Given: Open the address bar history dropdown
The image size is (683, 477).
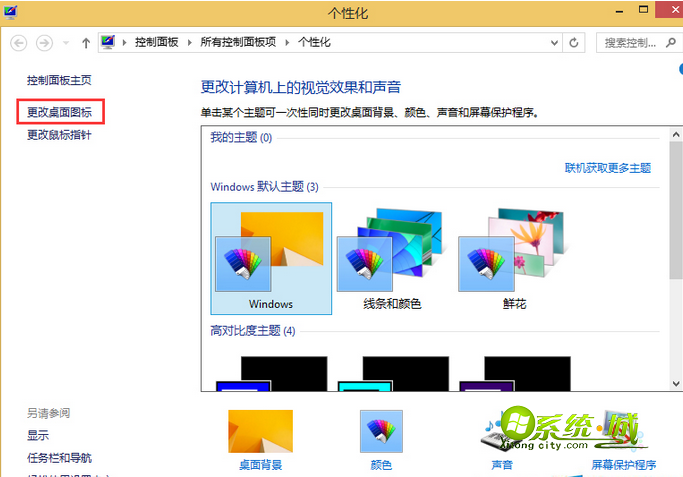Looking at the screenshot, I should tap(554, 43).
